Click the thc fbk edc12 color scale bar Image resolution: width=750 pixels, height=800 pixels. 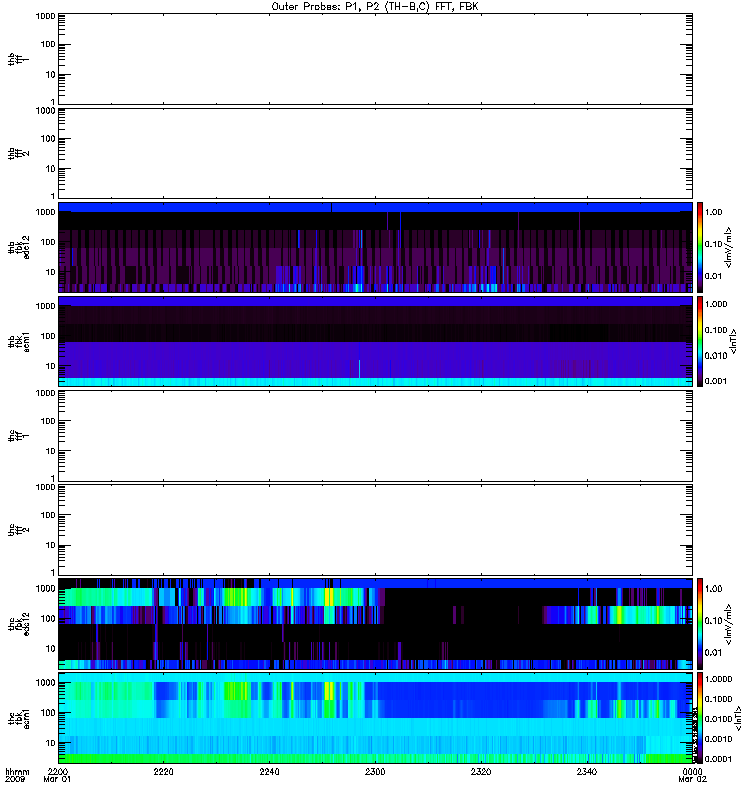(x=700, y=624)
